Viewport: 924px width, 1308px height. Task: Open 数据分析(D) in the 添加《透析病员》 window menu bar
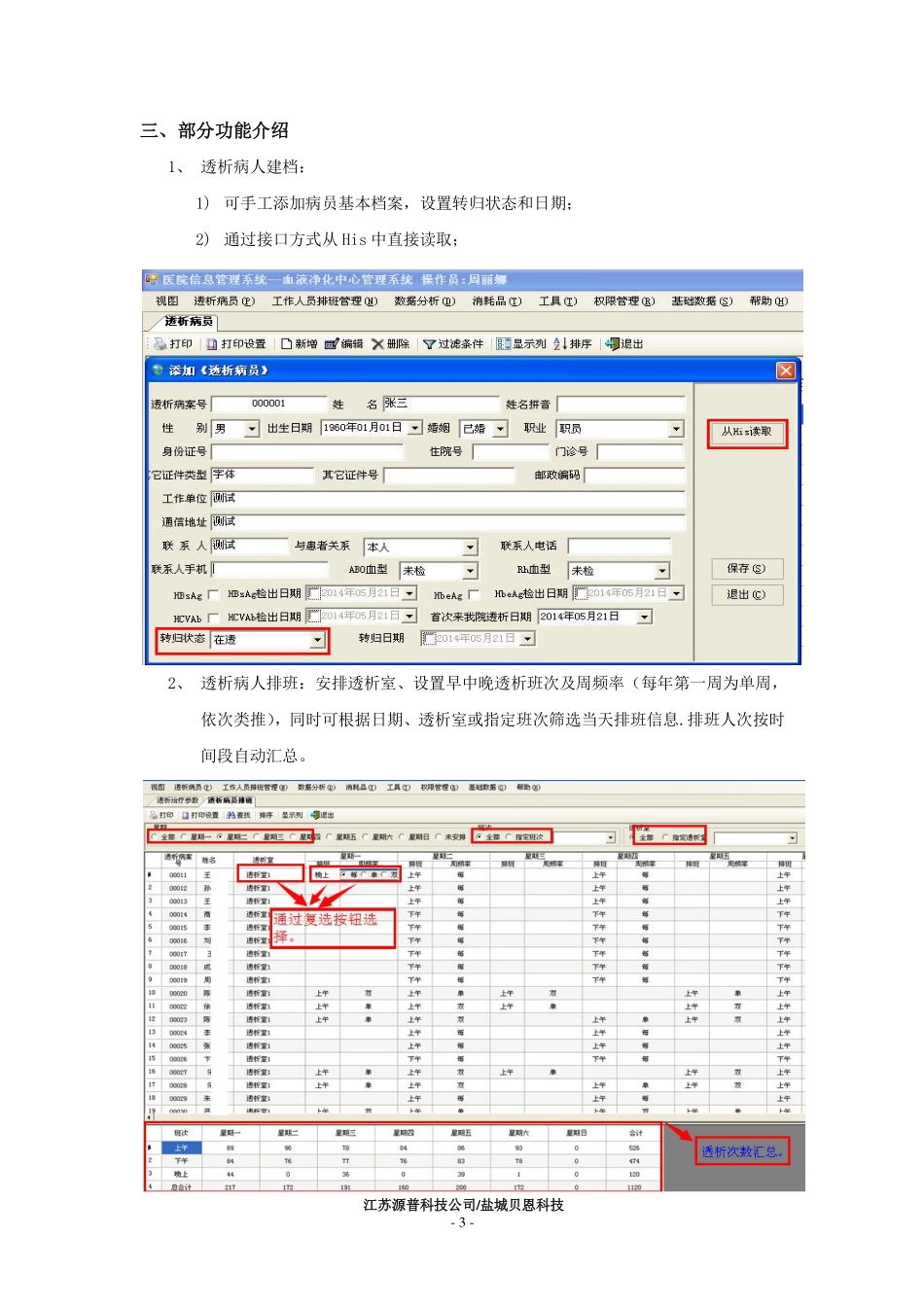pos(424,301)
